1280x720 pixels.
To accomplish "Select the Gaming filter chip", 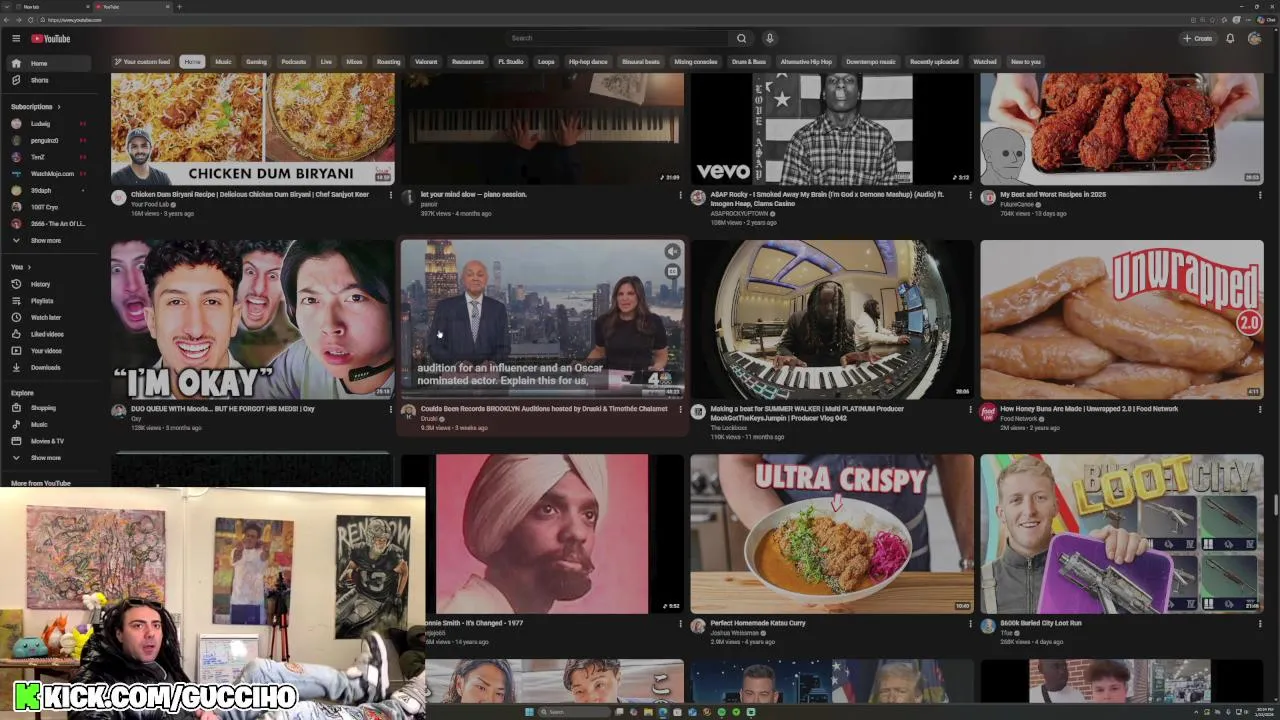I will click(x=257, y=62).
